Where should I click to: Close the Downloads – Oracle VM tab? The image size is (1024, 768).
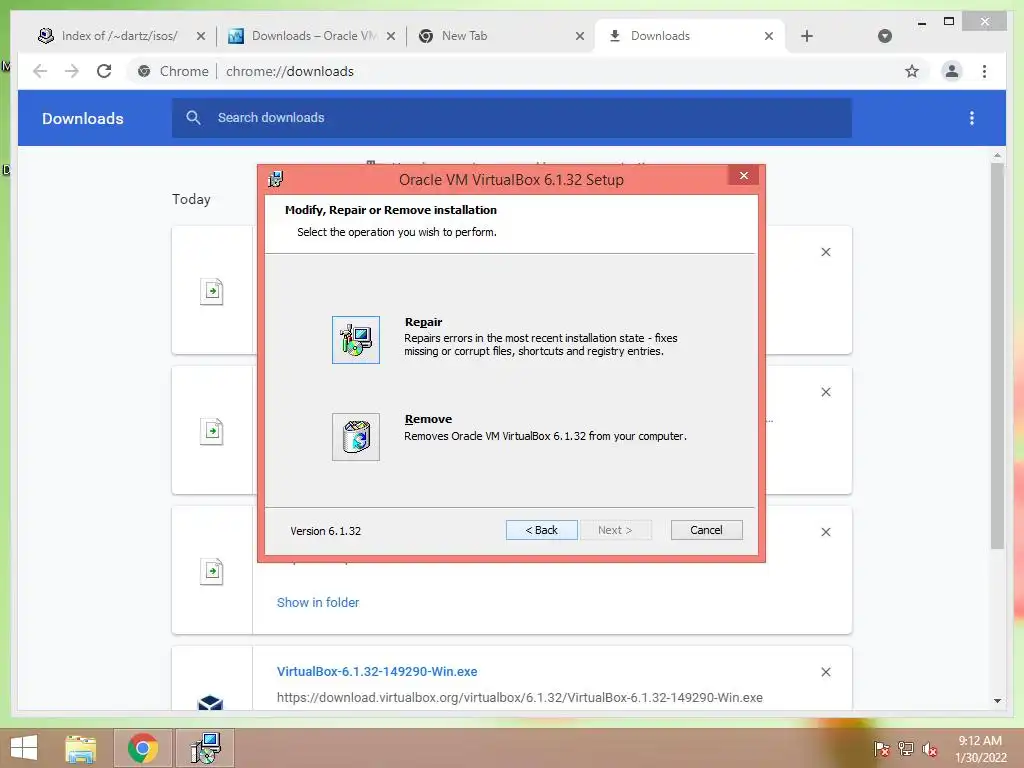click(x=391, y=36)
